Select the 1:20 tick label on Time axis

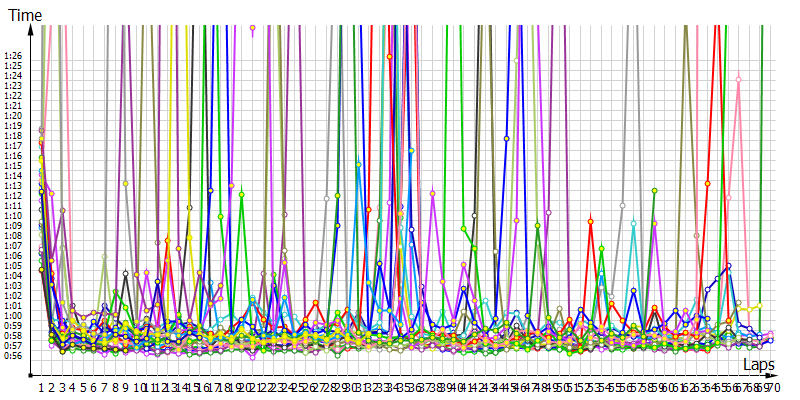13,116
